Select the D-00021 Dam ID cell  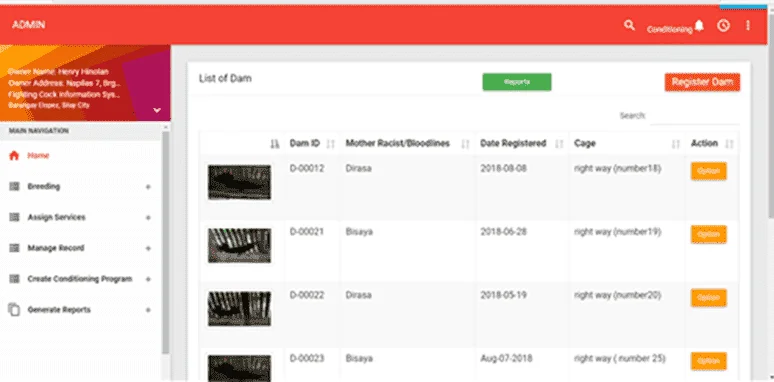pyautogui.click(x=307, y=231)
